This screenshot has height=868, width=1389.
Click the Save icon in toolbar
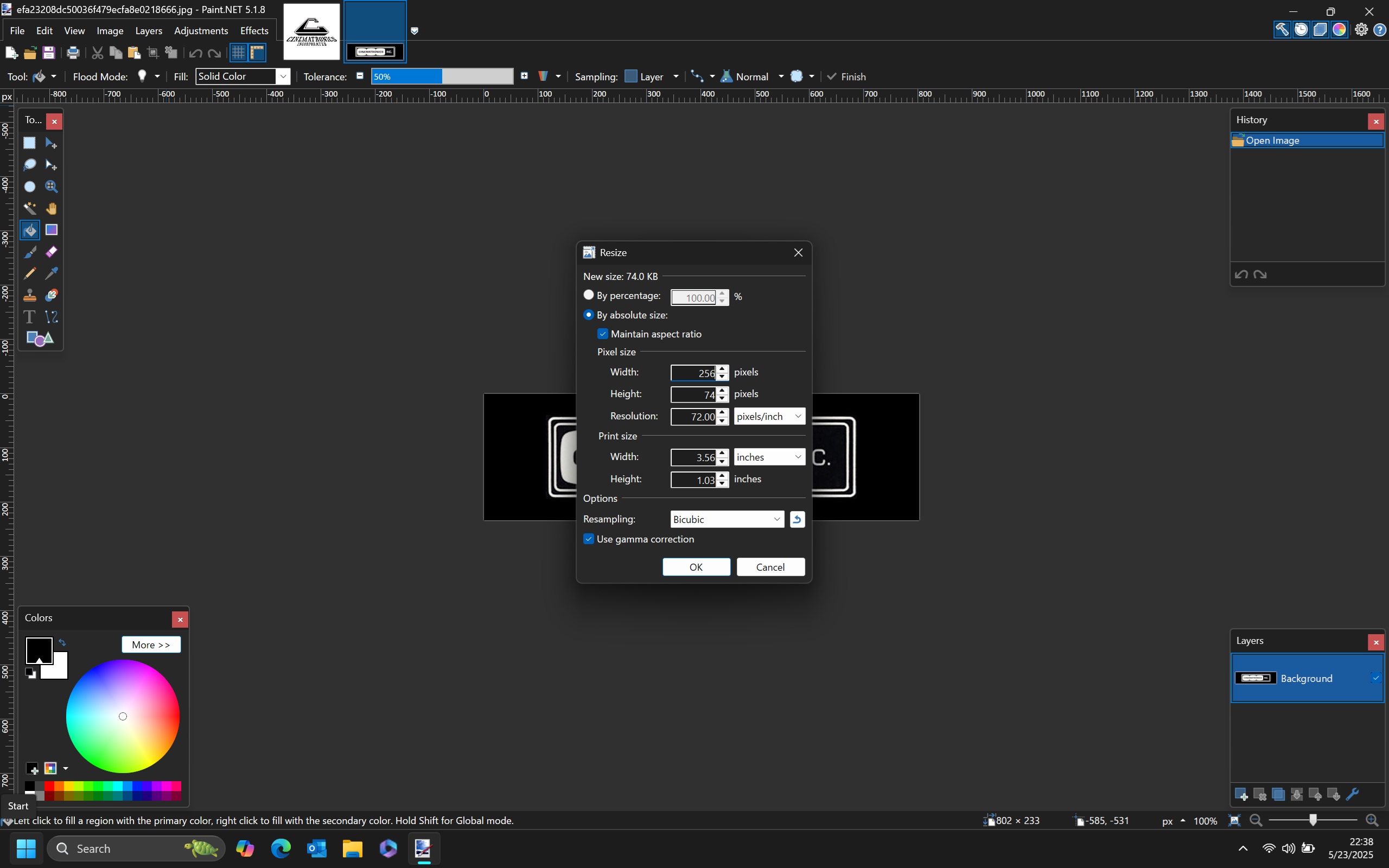[49, 53]
